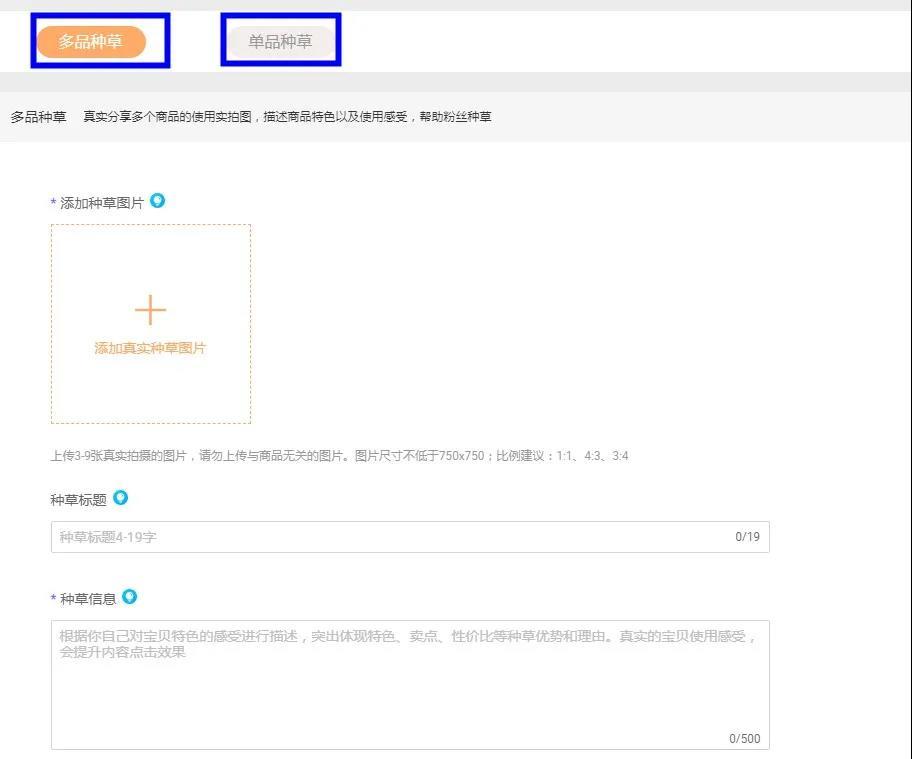This screenshot has height=759, width=912.
Task: Click the 添加真实种草图片 upload text
Action: (150, 348)
